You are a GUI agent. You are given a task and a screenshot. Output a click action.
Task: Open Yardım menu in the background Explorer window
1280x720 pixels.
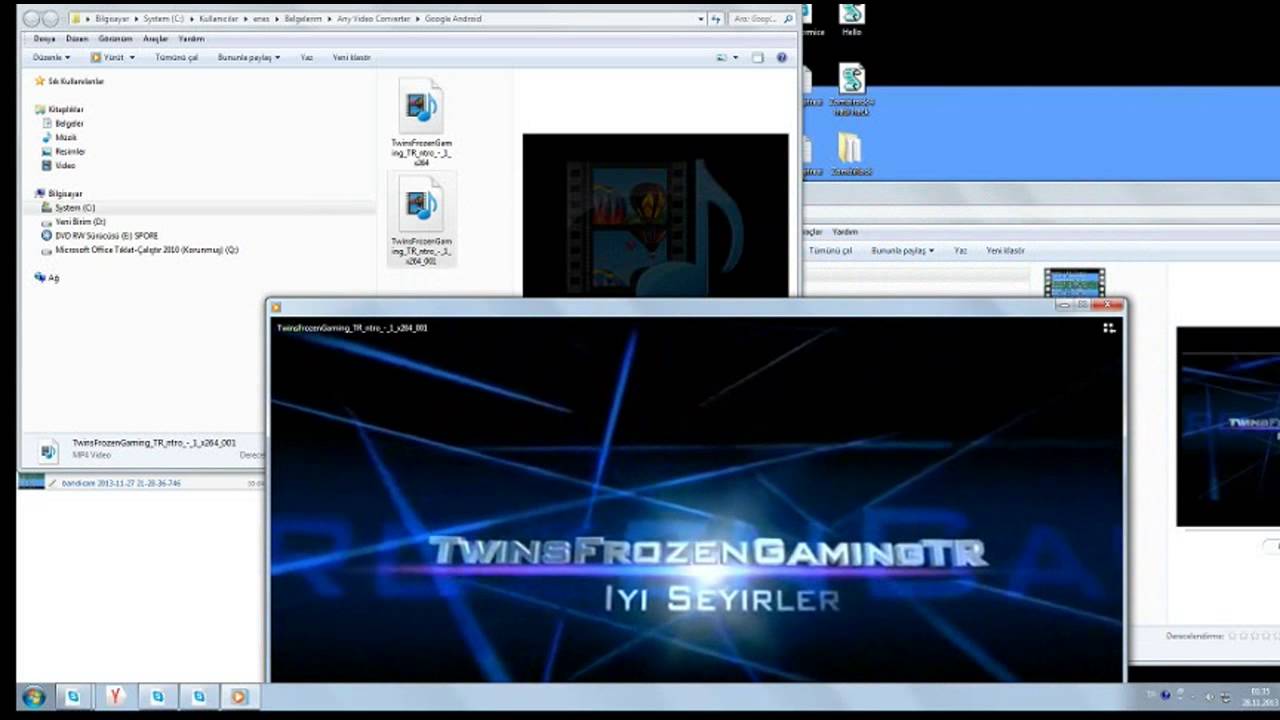tap(845, 232)
